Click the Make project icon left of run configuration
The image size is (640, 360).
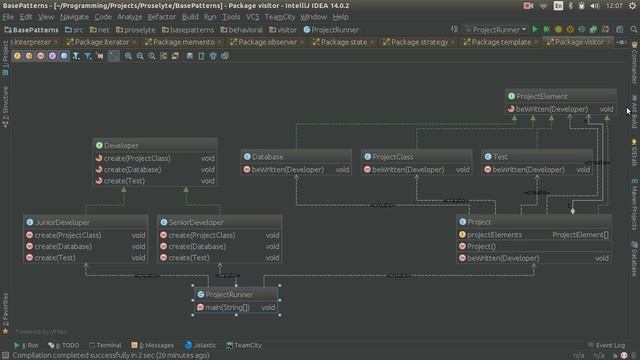(454, 29)
